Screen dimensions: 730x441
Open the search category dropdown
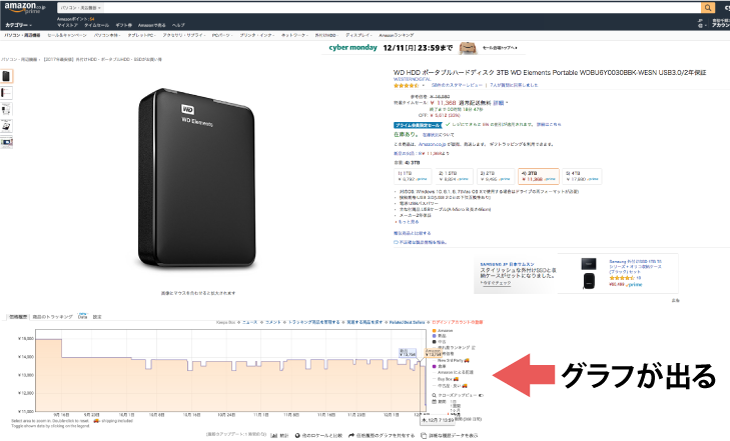pyautogui.click(x=81, y=8)
